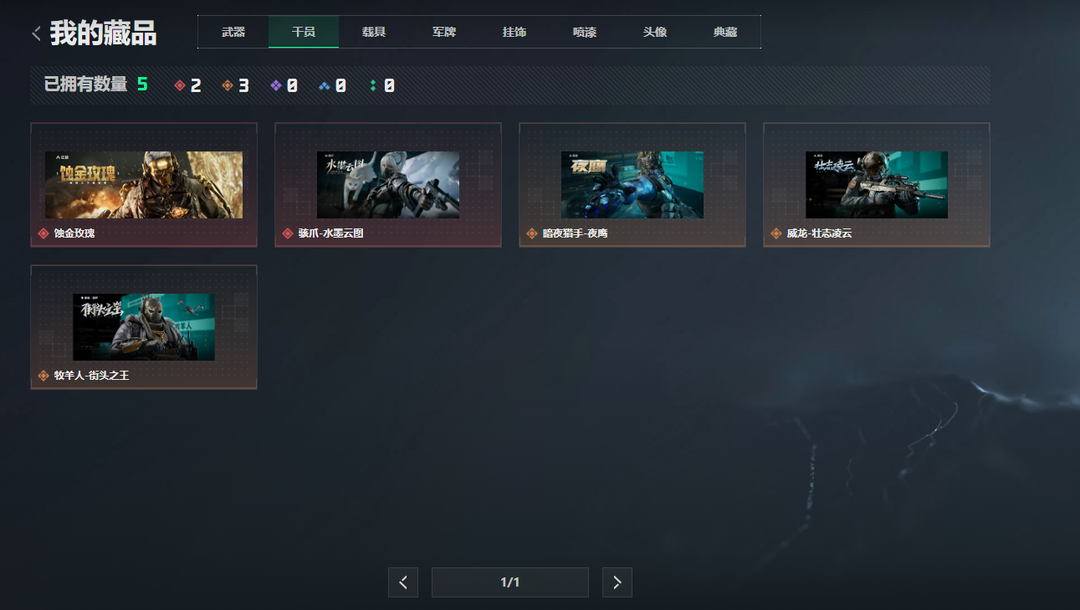Open the 挂饰 tab
The height and width of the screenshot is (610, 1080).
click(x=515, y=32)
